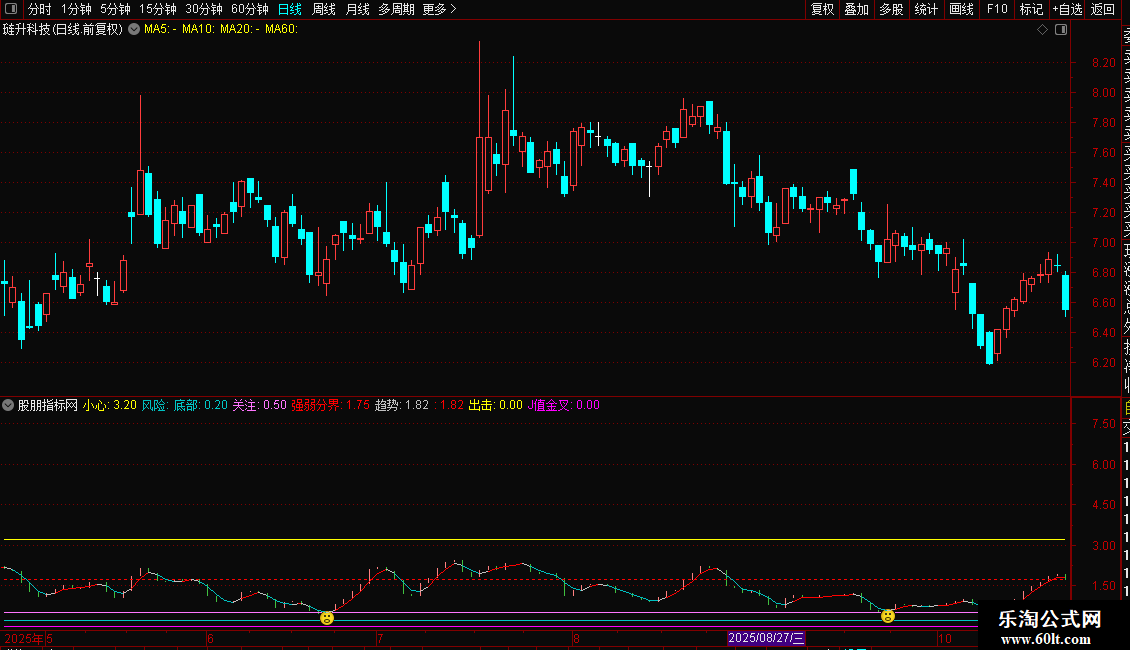1130x650 pixels.
Task: Expand the main chart indicator dropdown arrow
Action: click(134, 29)
